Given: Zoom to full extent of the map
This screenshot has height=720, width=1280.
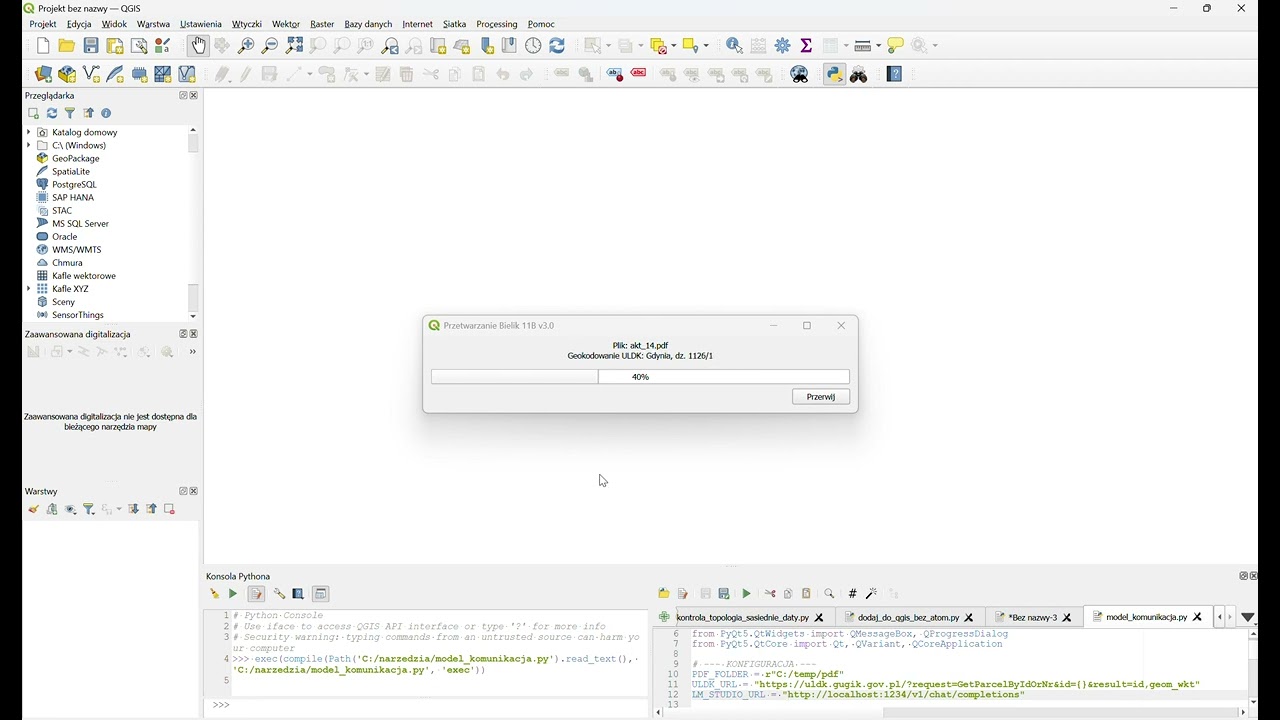Looking at the screenshot, I should [x=294, y=46].
